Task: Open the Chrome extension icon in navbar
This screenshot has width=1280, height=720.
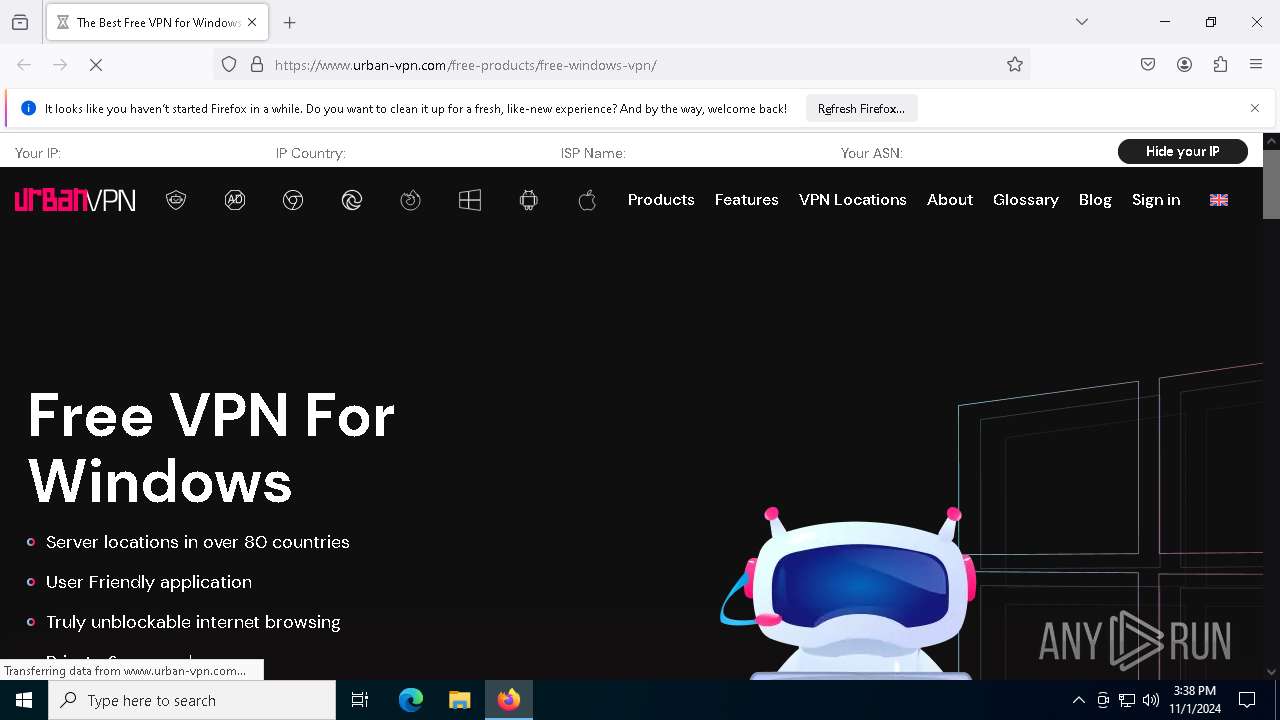Action: [293, 200]
